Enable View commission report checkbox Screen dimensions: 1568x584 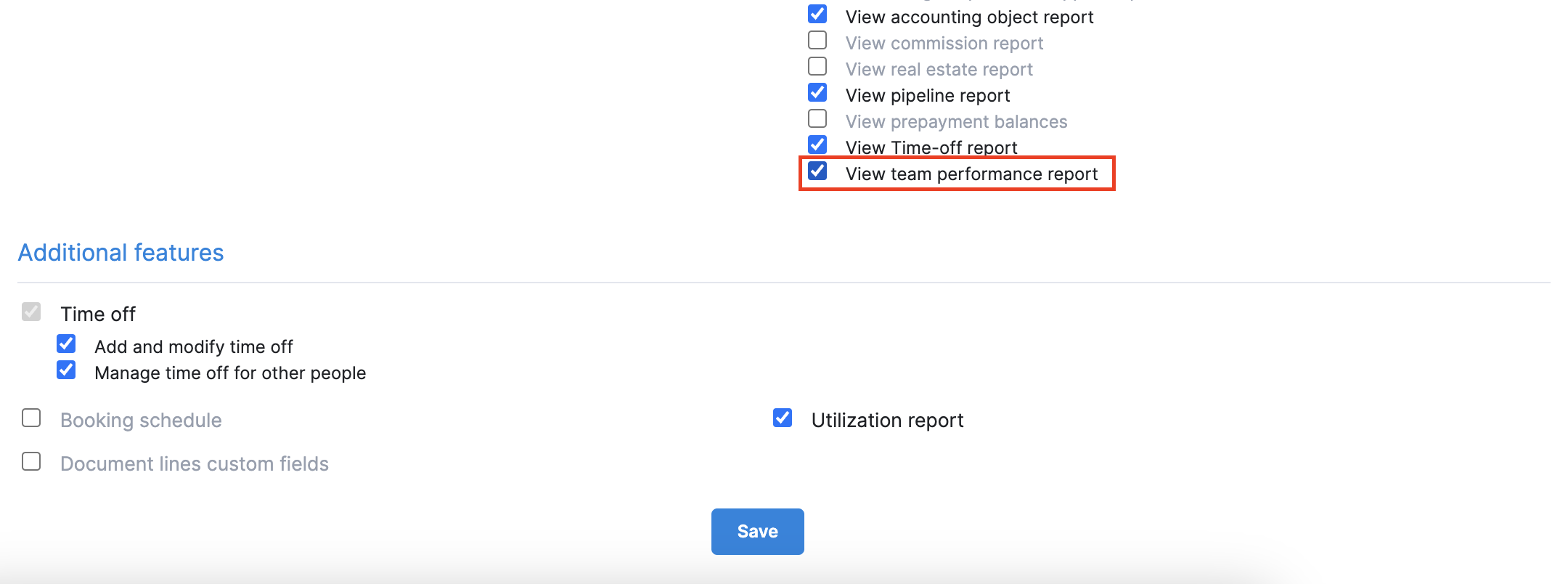817,40
